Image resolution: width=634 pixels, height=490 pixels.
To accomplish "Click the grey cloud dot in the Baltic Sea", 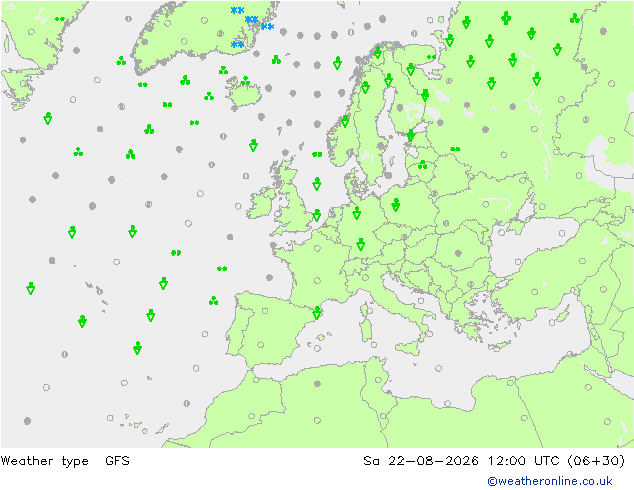I will tap(389, 175).
